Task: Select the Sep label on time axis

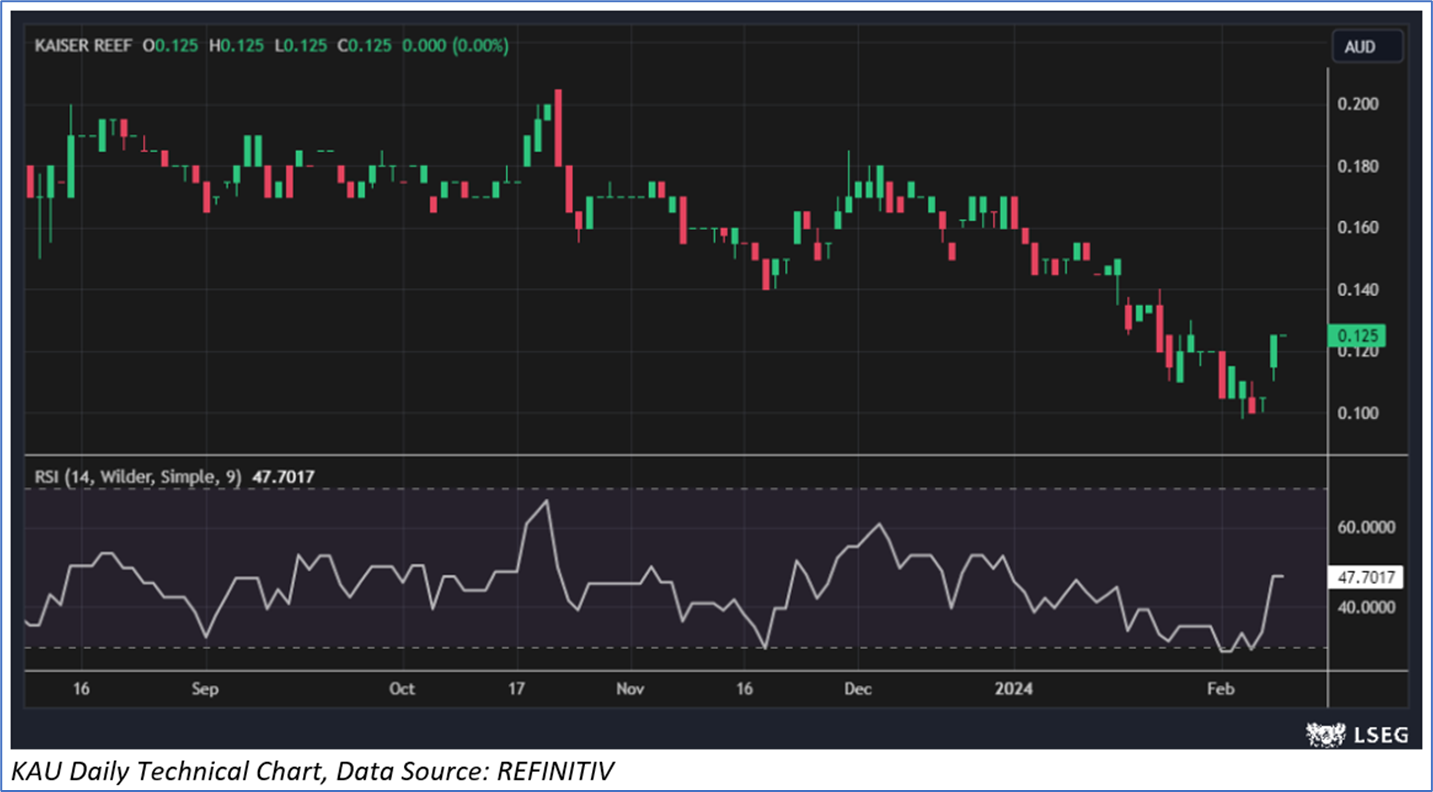Action: point(204,689)
